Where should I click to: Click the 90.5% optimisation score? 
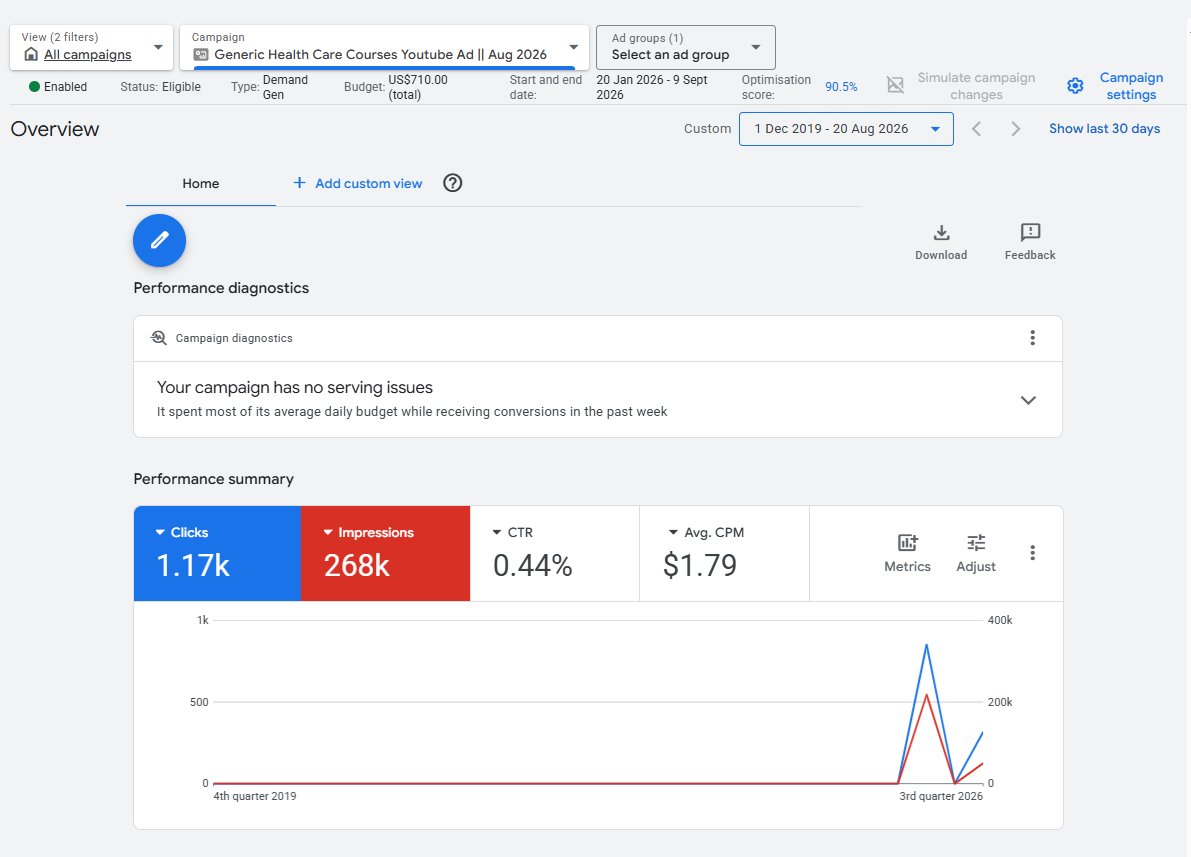841,87
